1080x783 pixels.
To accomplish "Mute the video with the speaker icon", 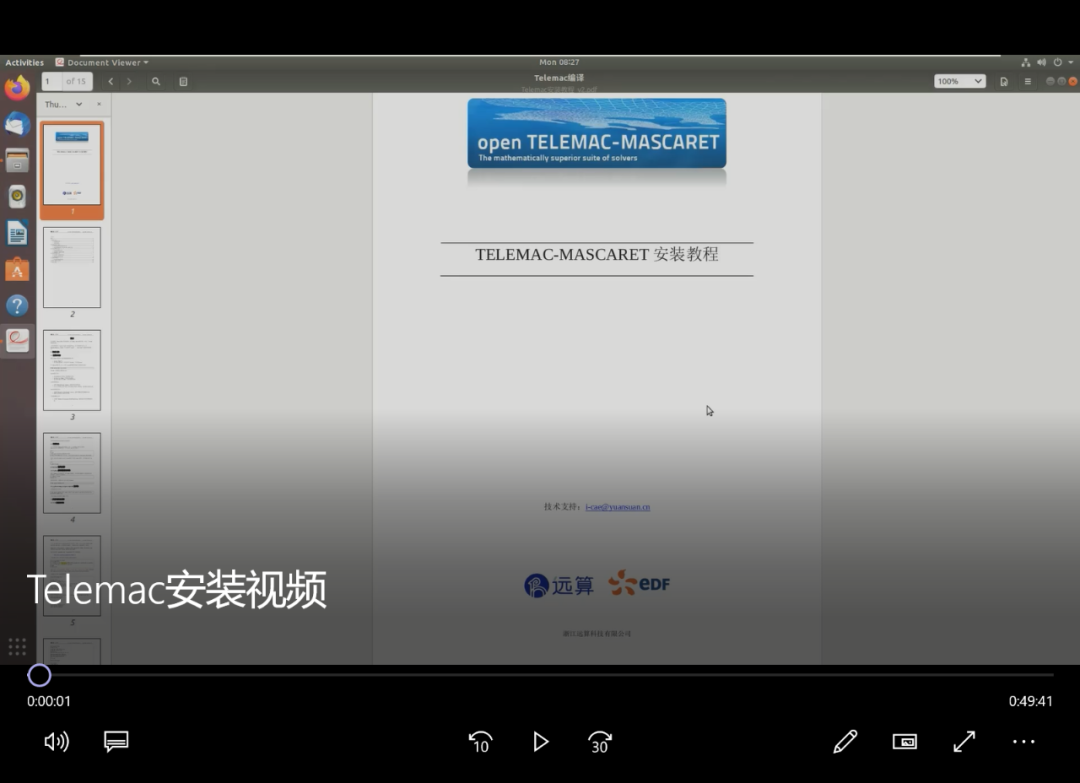I will [x=57, y=742].
